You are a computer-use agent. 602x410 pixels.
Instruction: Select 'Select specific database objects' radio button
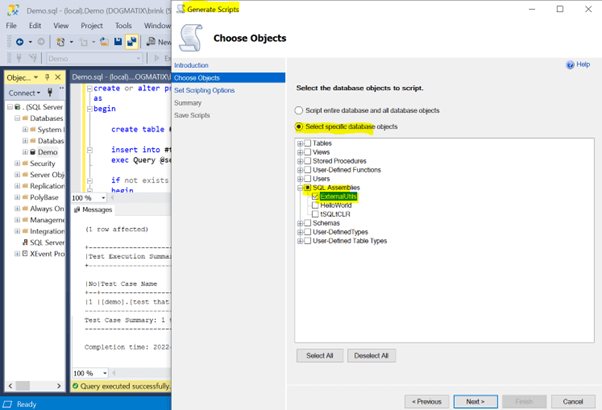click(x=299, y=126)
